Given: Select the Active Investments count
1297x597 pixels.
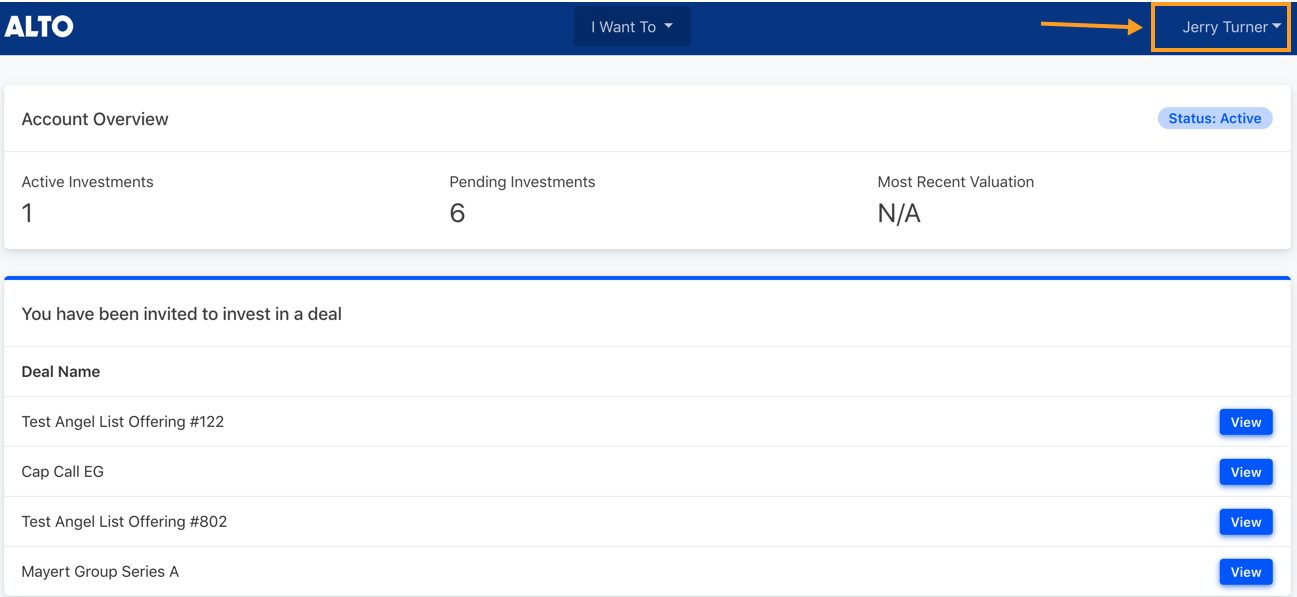Looking at the screenshot, I should pos(27,213).
